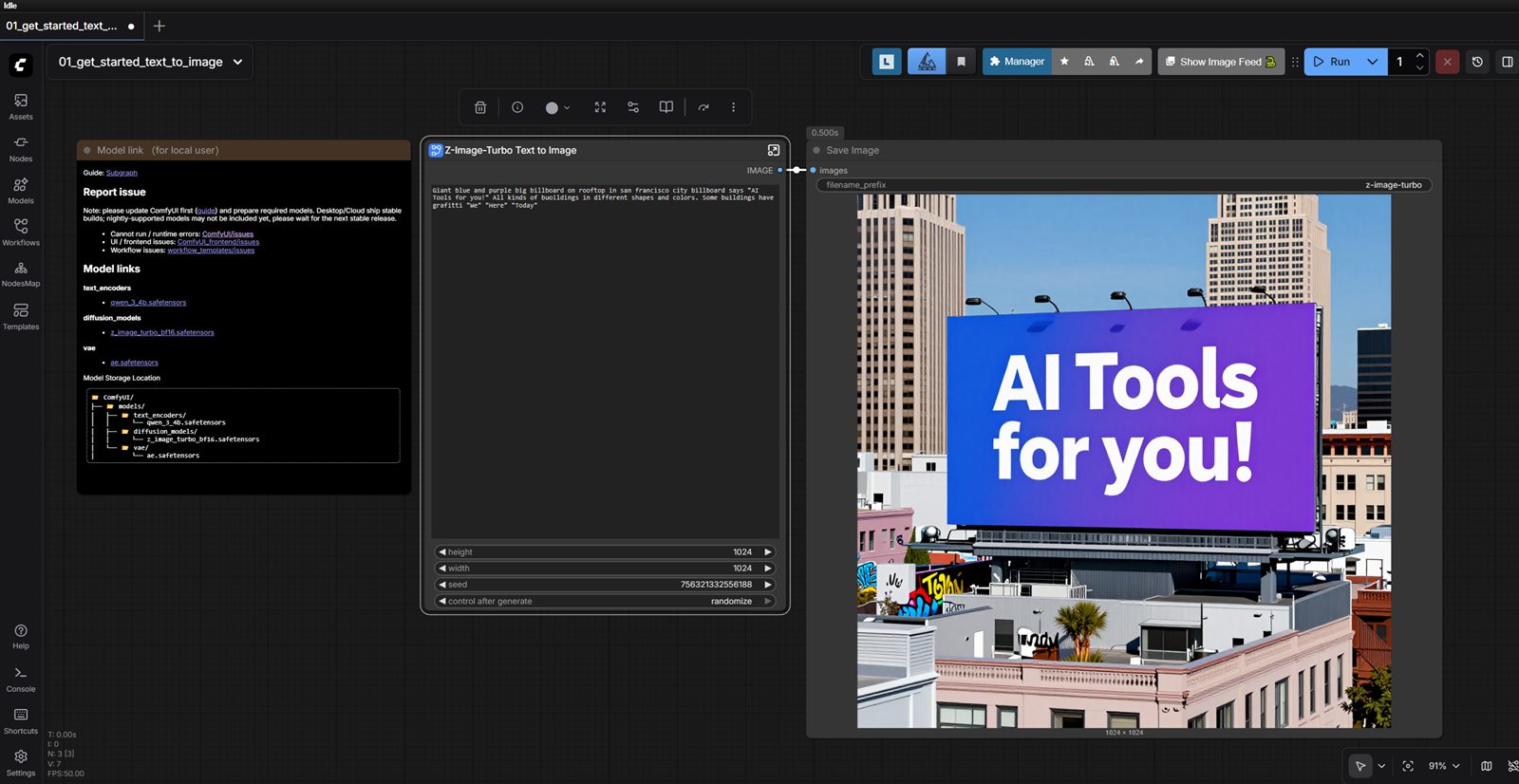Delete the selected node with trash icon

pyautogui.click(x=480, y=107)
